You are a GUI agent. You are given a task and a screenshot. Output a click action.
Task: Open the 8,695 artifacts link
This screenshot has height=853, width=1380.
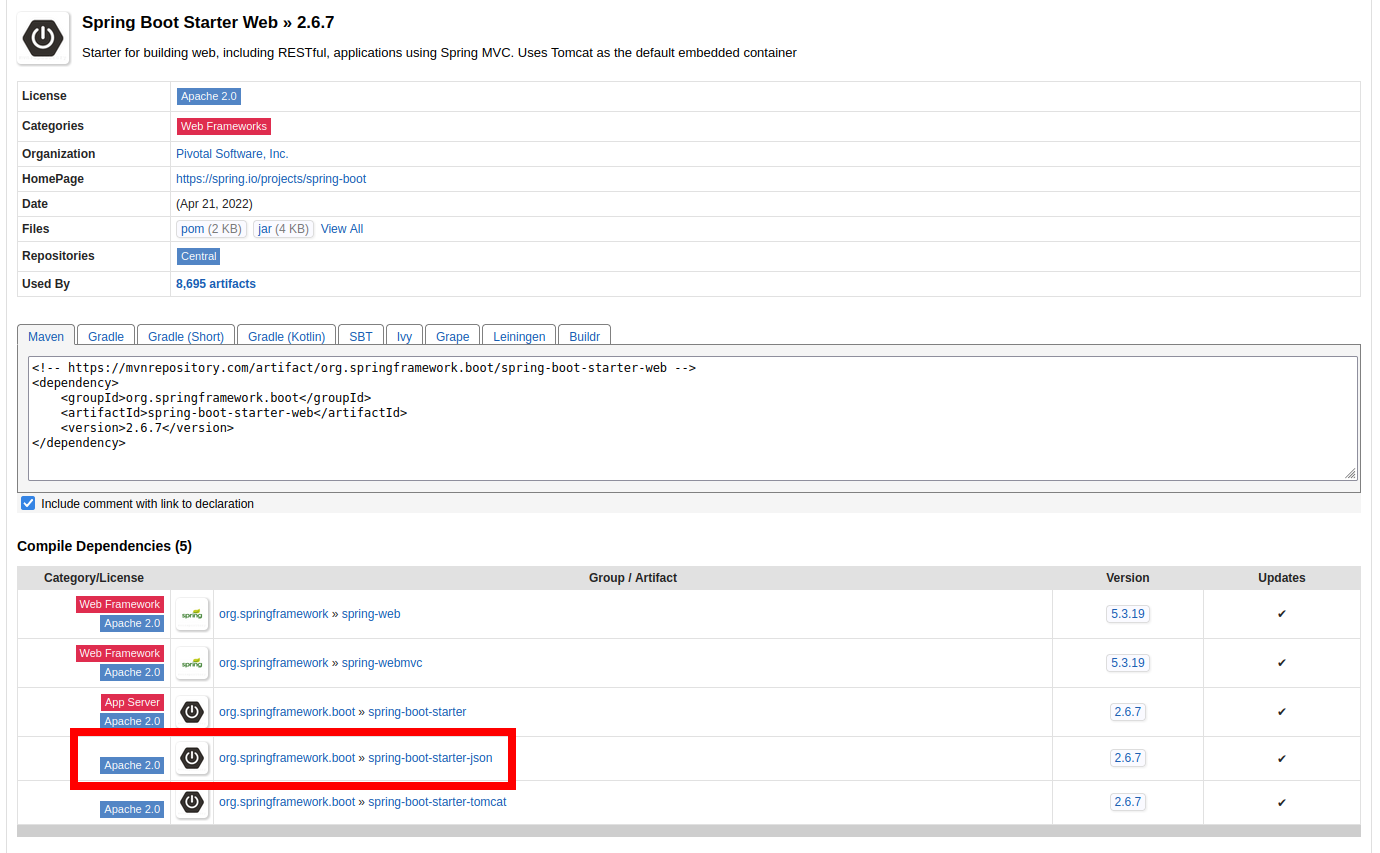point(216,284)
